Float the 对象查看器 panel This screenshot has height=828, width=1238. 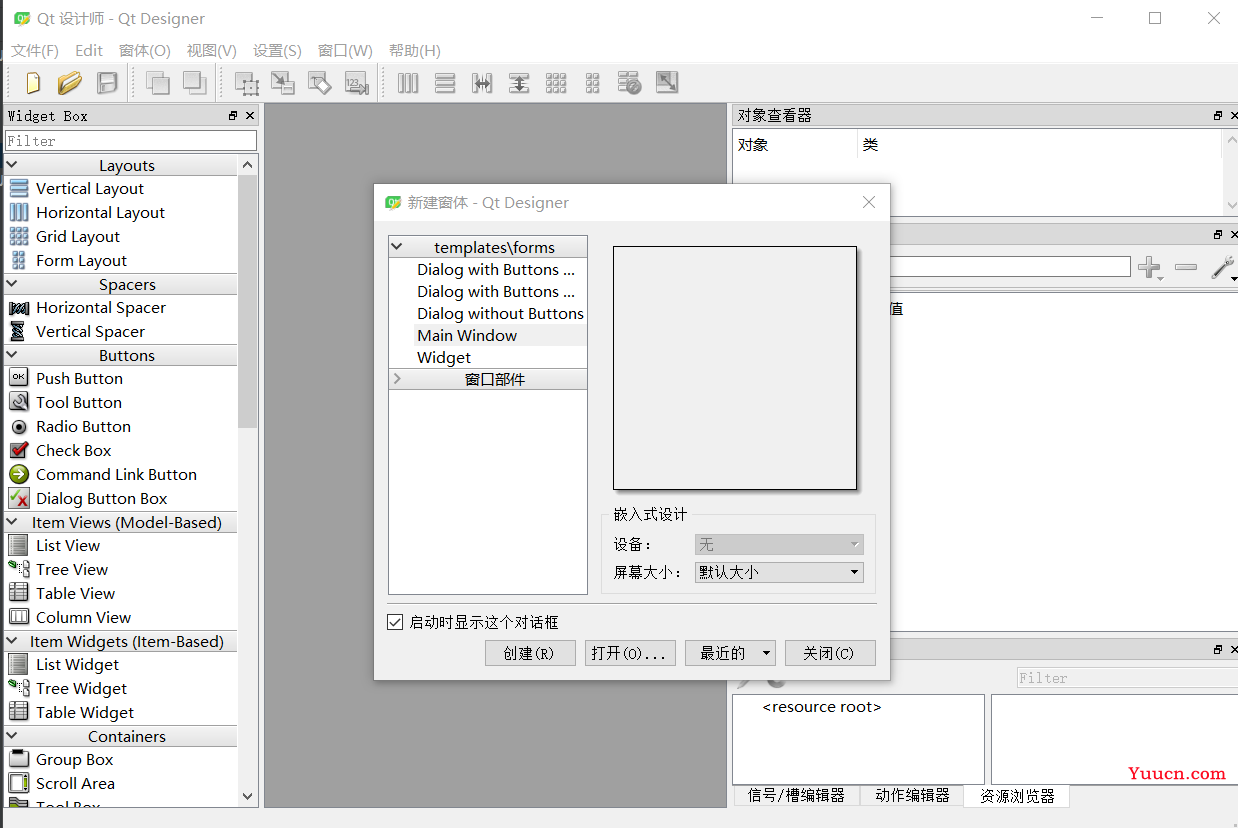pos(1218,116)
